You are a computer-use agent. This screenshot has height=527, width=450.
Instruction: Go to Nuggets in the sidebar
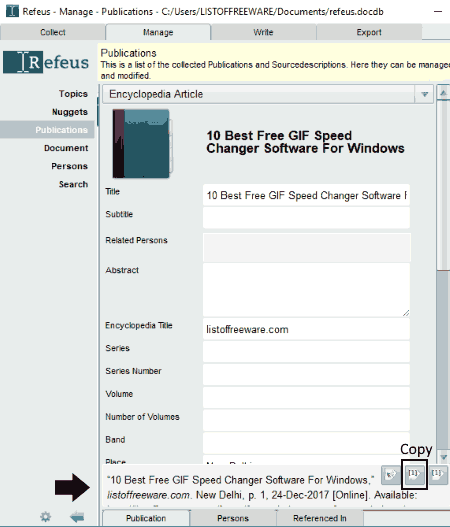70,112
